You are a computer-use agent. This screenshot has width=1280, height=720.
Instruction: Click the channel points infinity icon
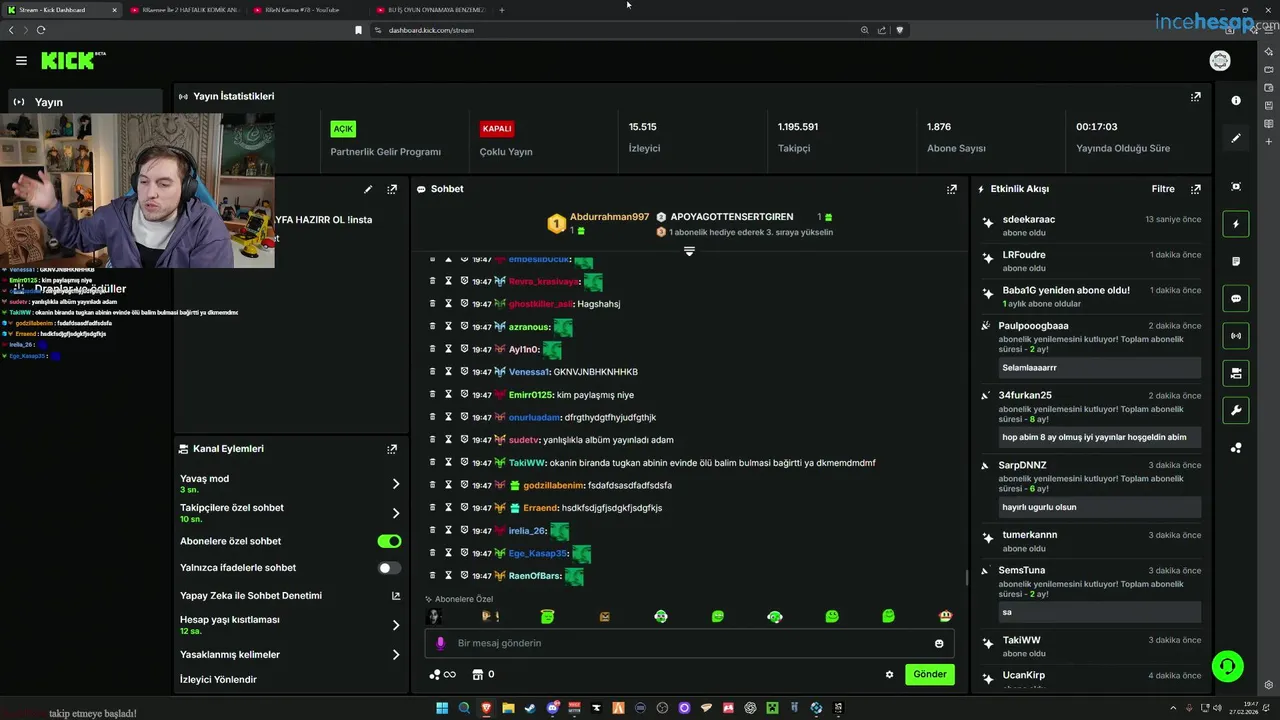(x=442, y=675)
